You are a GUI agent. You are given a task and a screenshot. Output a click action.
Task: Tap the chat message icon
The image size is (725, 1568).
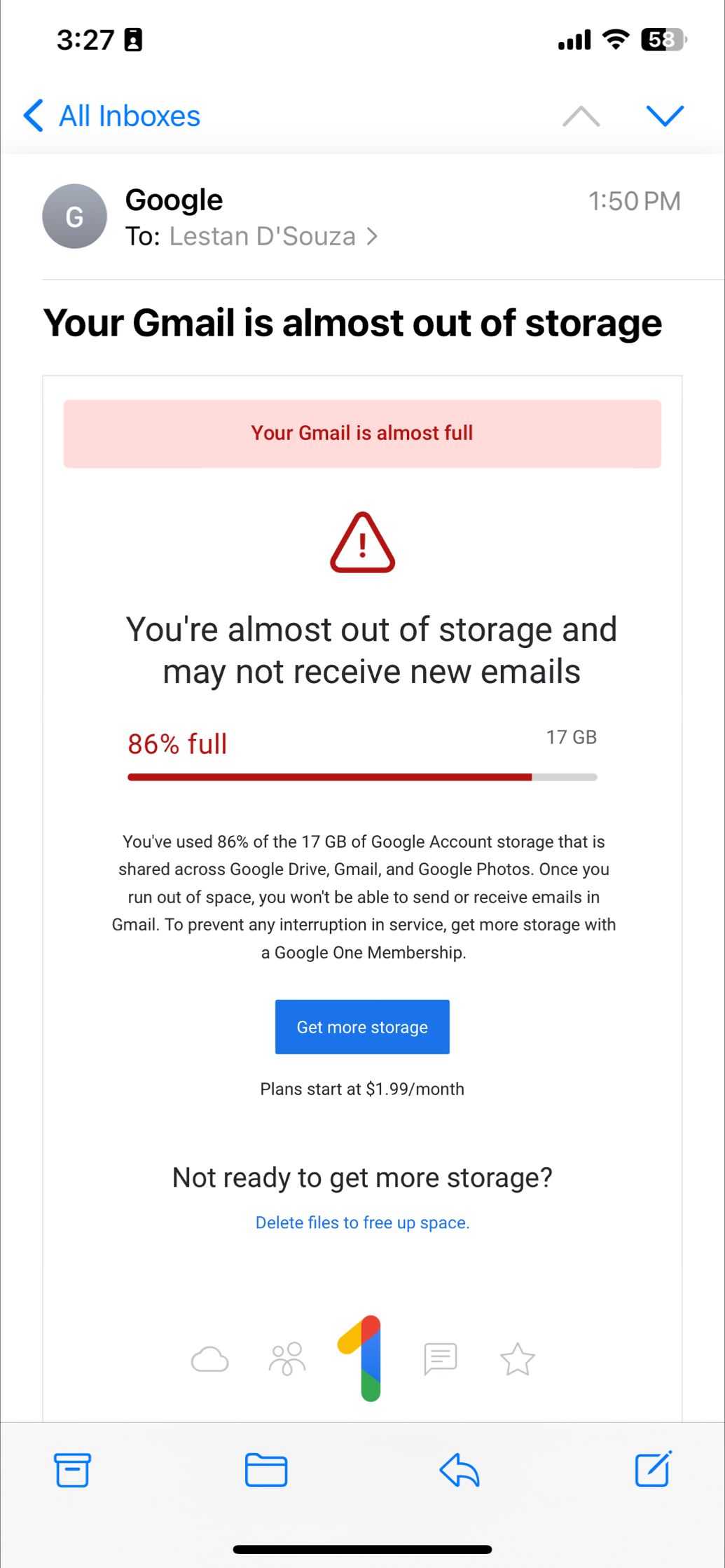[x=440, y=1359]
